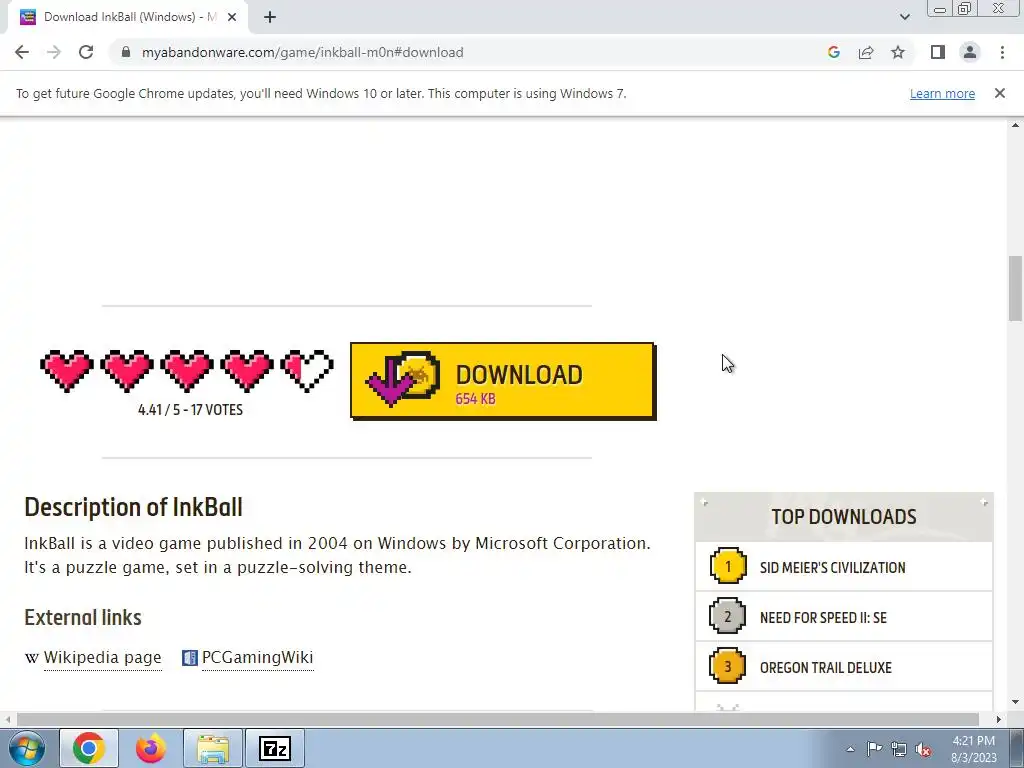
Task: Click the External links heading
Action: point(83,618)
